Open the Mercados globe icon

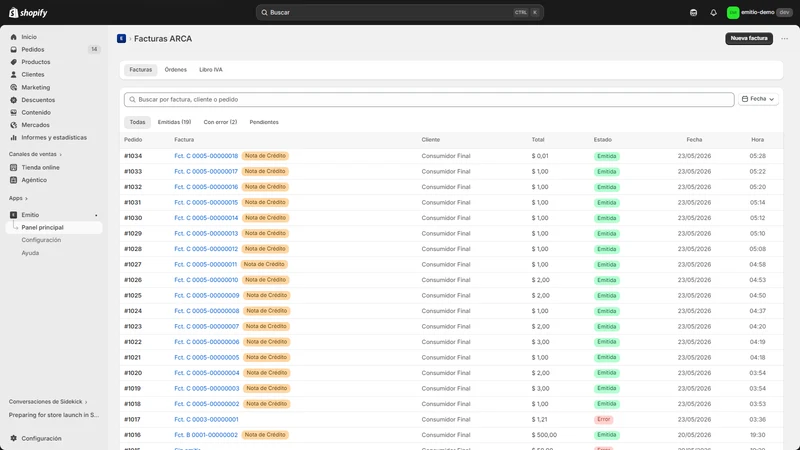click(13, 125)
